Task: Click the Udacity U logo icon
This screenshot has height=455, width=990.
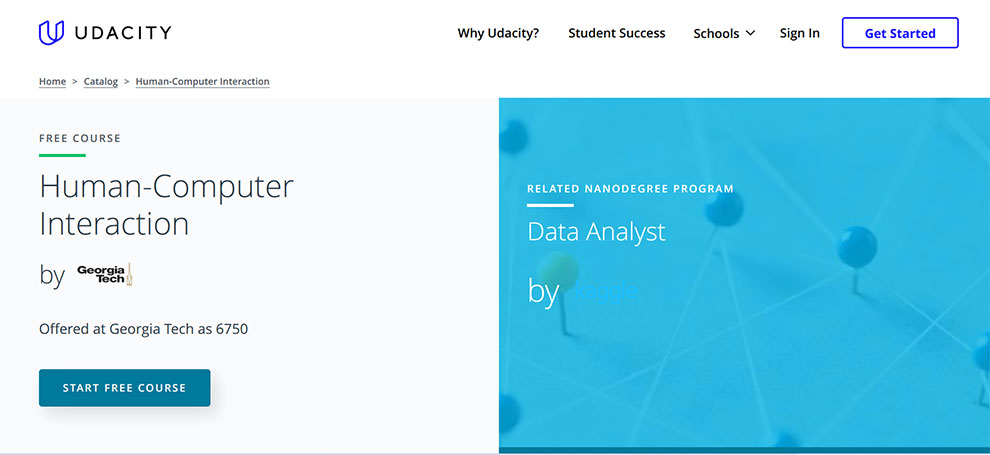Action: coord(51,33)
